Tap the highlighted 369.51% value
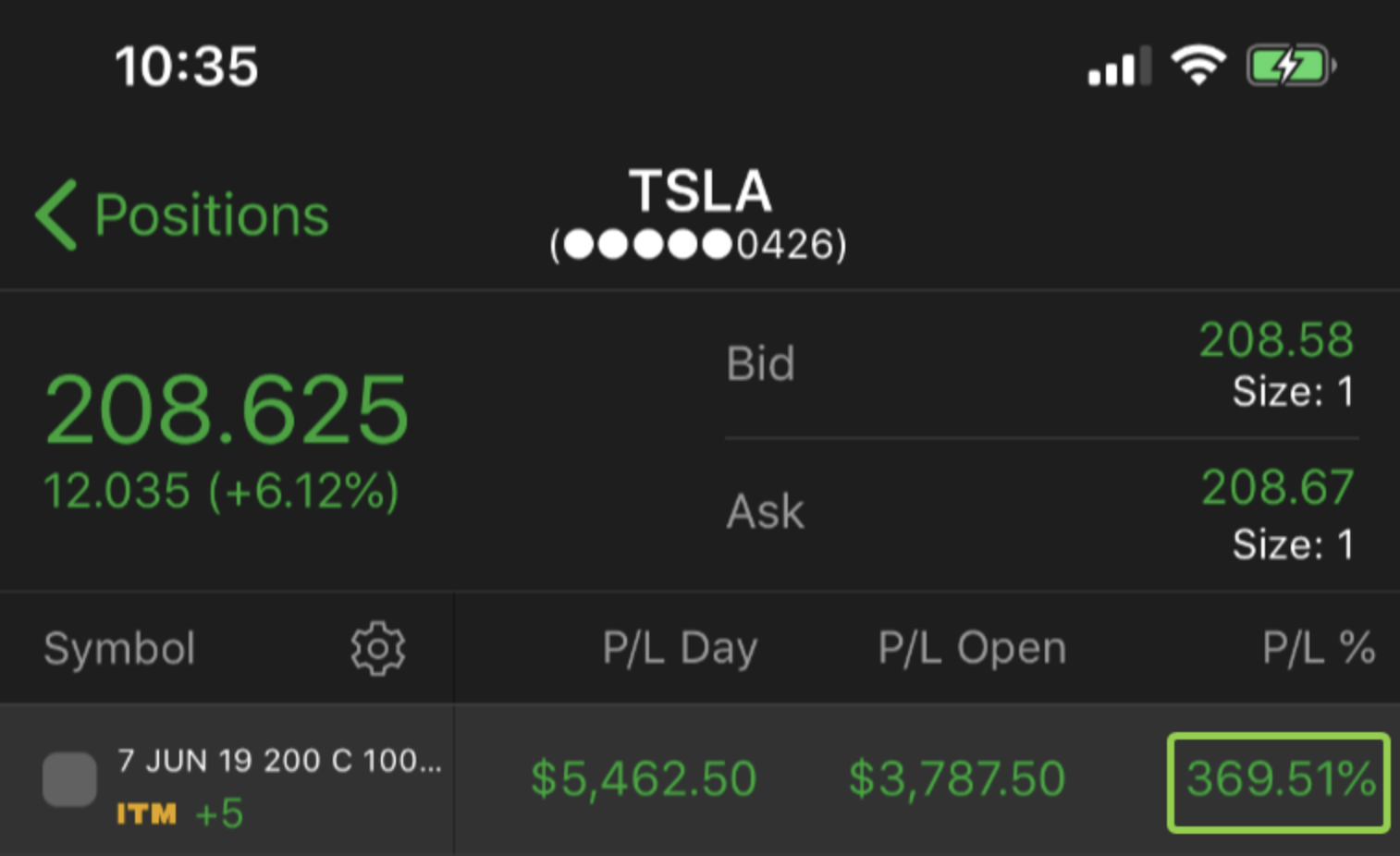 pyautogui.click(x=1280, y=779)
